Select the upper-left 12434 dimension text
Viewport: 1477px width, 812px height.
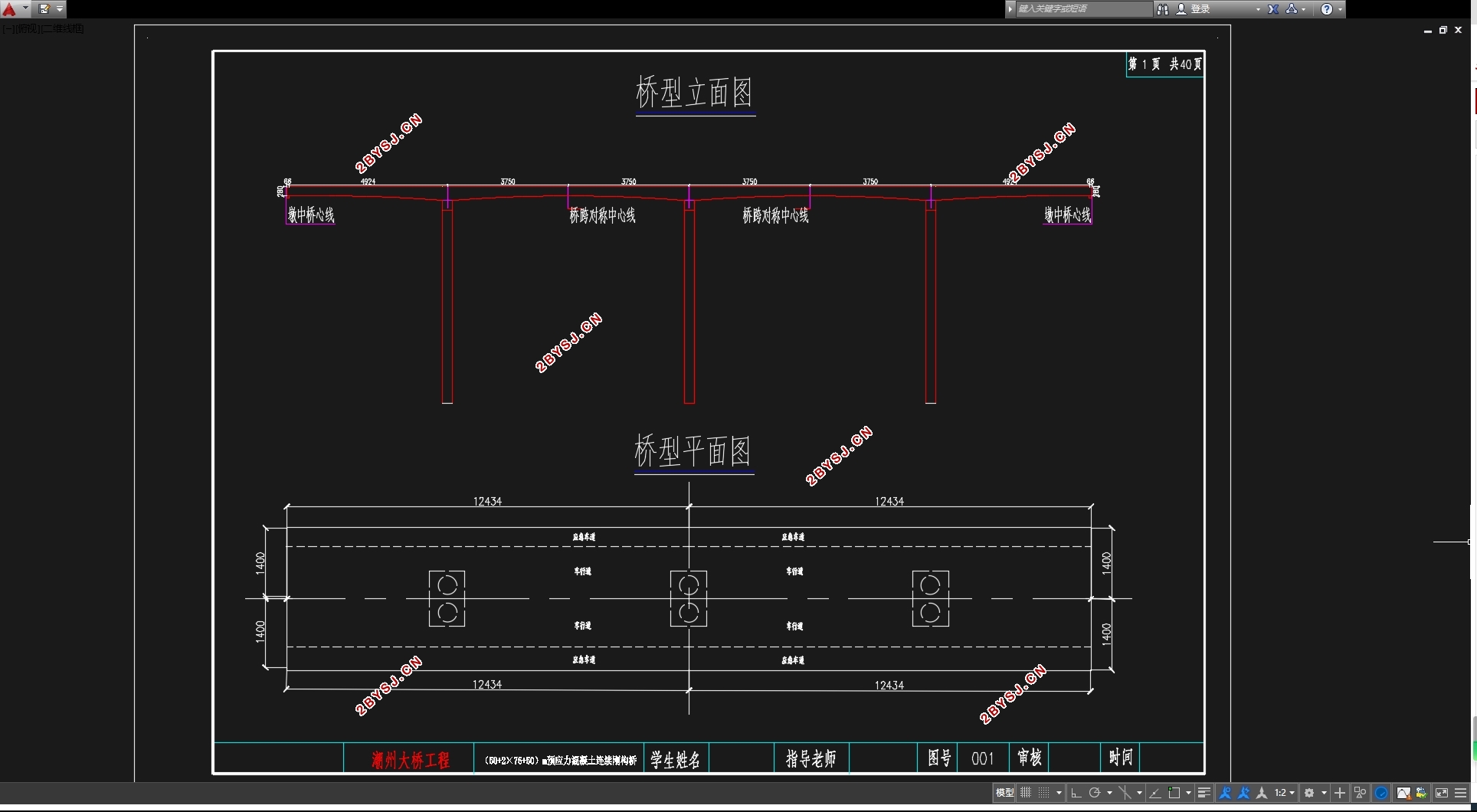coord(487,501)
